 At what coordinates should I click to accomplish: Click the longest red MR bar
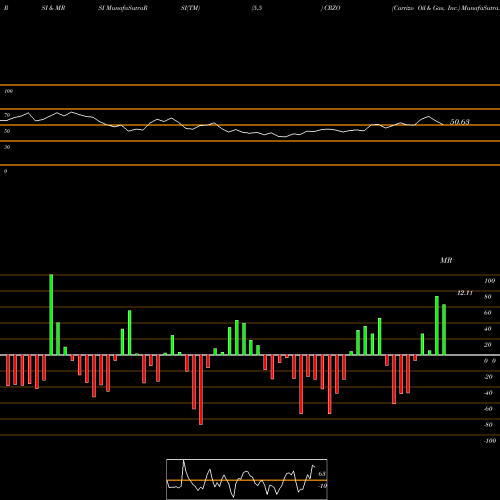(201, 390)
